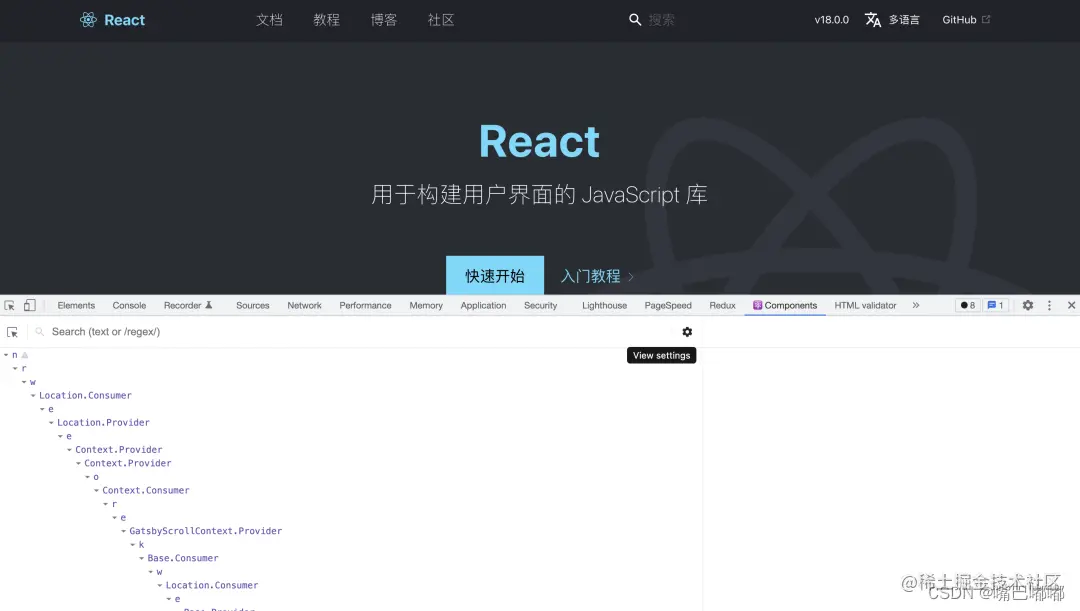This screenshot has height=611, width=1080.
Task: Open the PageSpeed tab
Action: point(668,305)
